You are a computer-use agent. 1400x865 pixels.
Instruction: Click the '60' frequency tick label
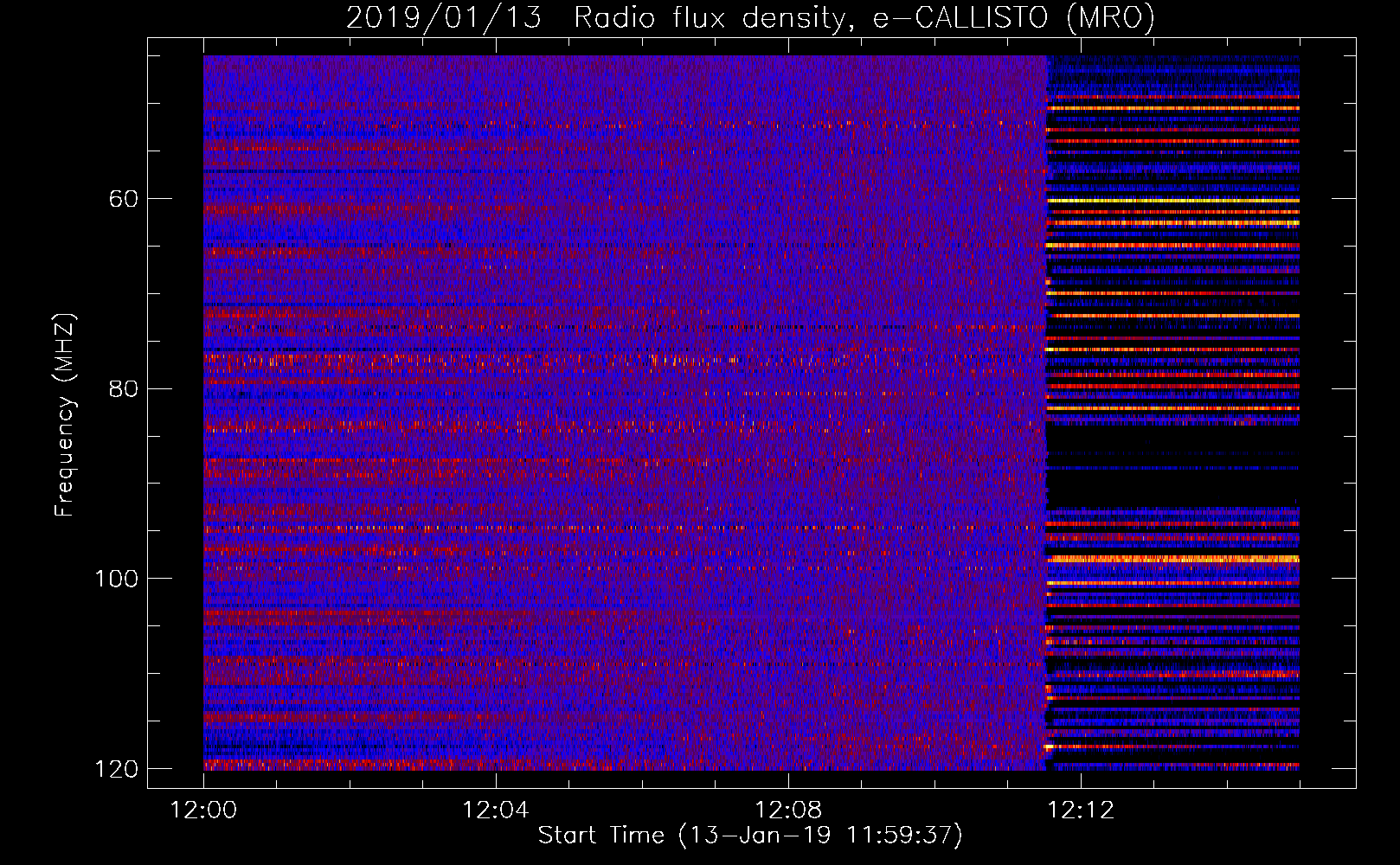tap(123, 199)
